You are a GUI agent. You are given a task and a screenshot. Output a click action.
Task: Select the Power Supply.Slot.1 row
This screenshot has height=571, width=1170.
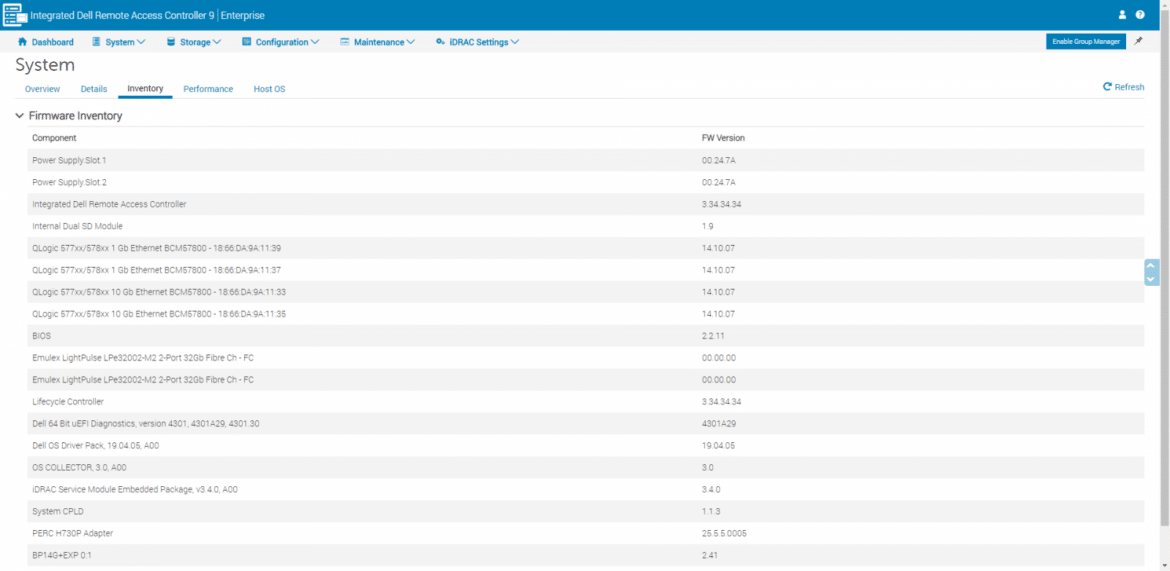586,160
